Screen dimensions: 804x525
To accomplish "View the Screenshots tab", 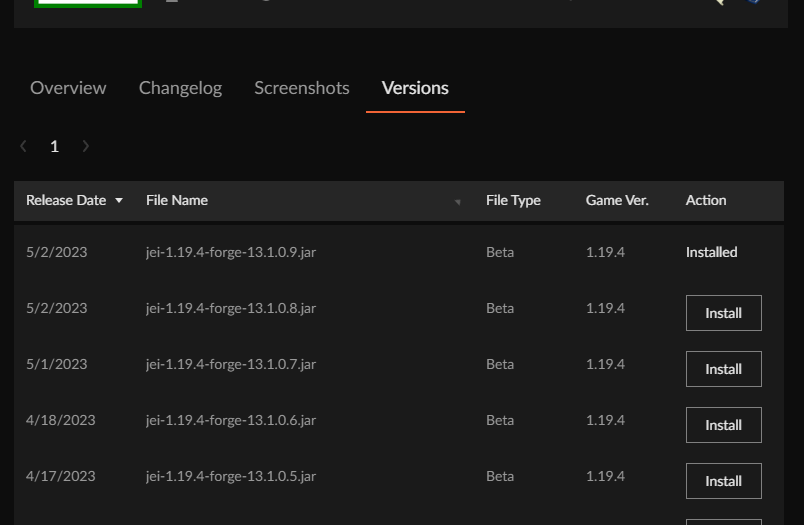I will point(301,88).
